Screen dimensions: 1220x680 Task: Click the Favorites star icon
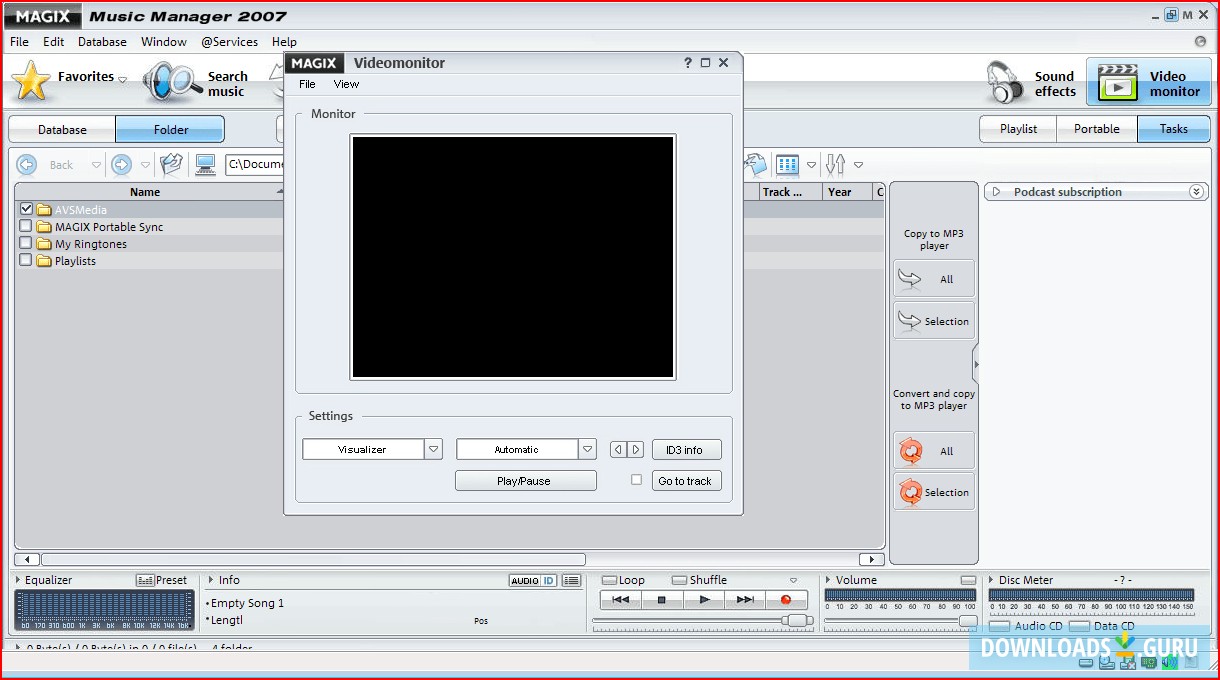[x=30, y=82]
